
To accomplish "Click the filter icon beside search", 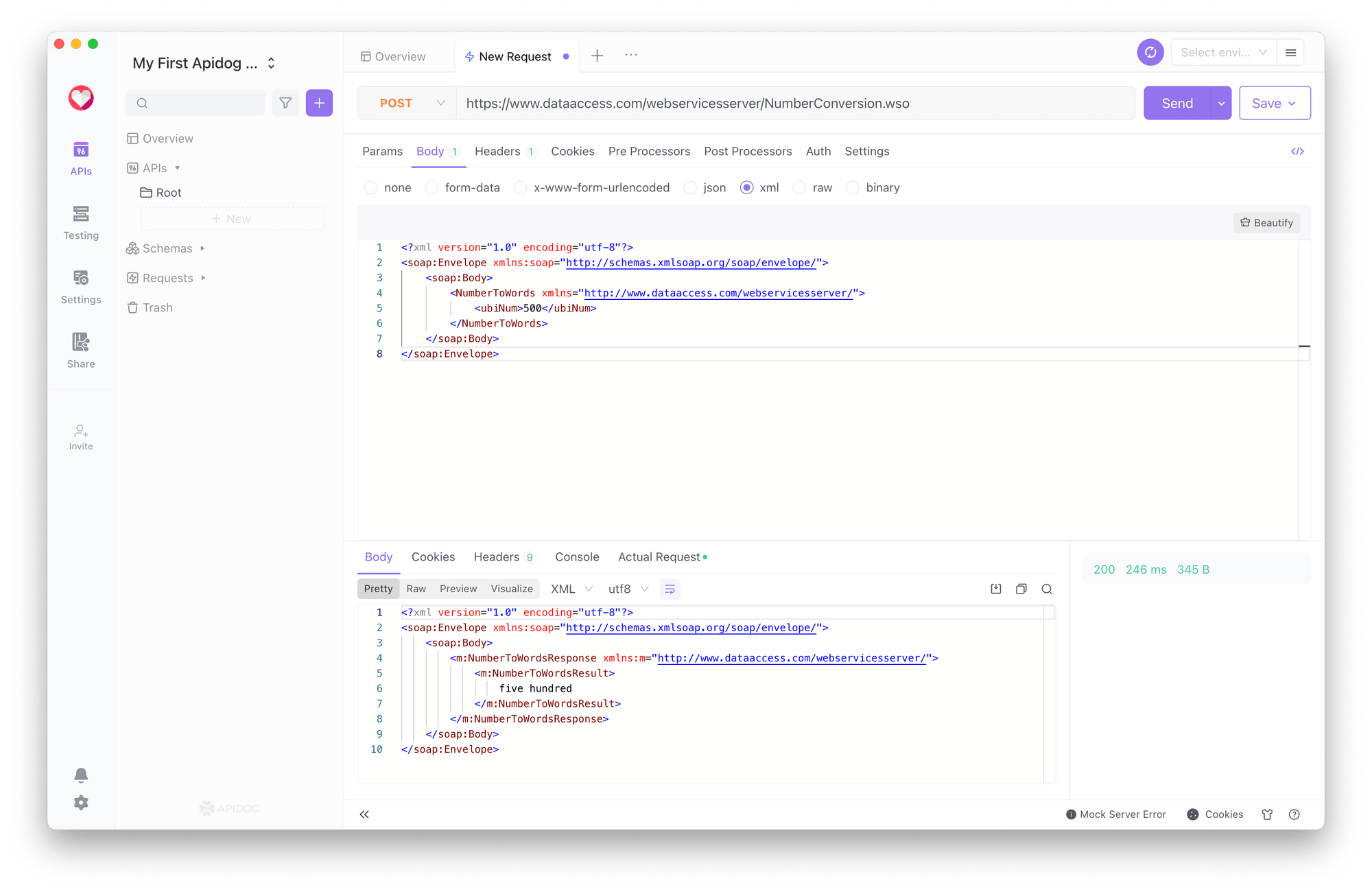I will (x=285, y=103).
